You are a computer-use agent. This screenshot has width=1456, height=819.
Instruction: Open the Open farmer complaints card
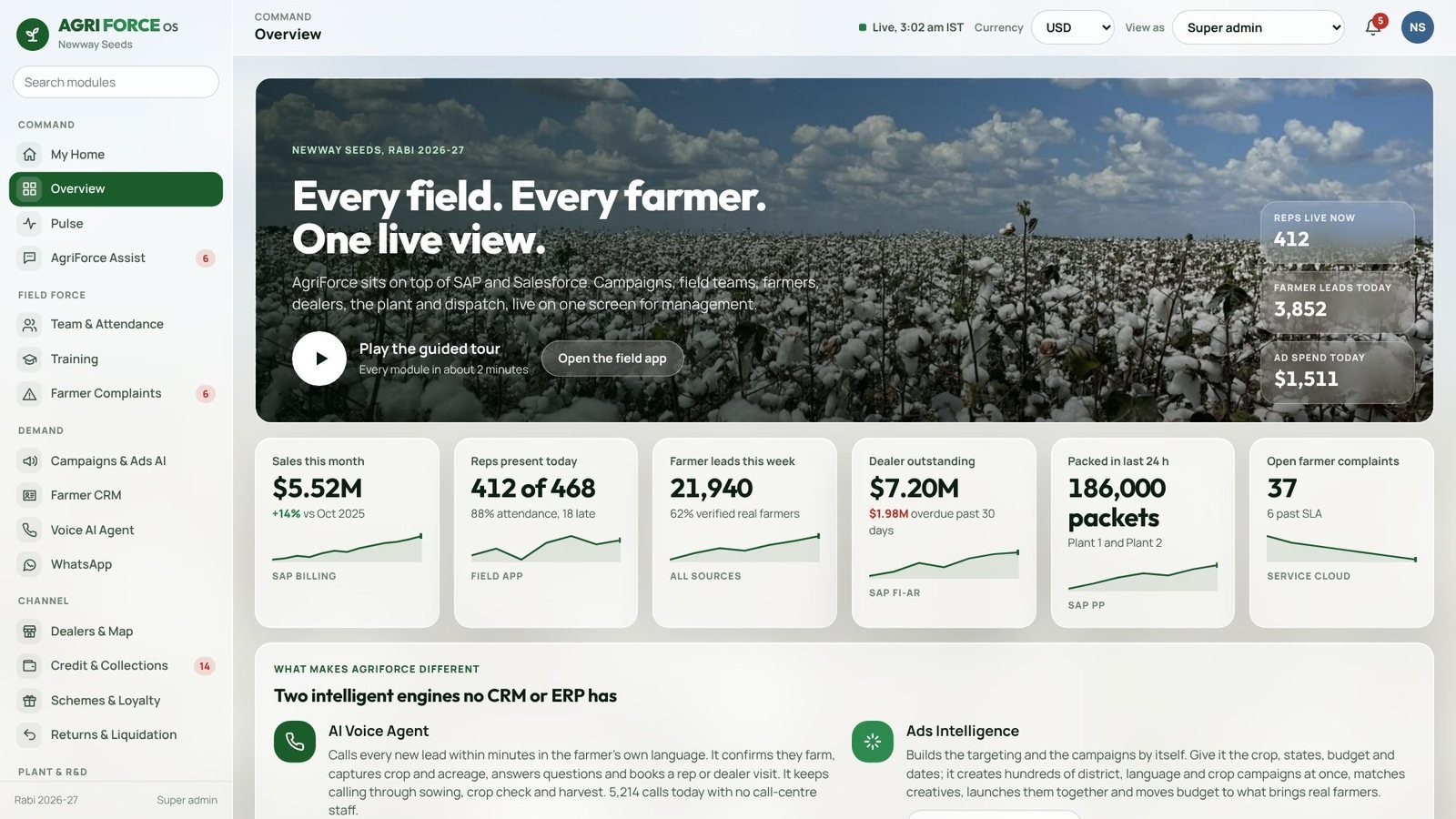click(x=1341, y=533)
